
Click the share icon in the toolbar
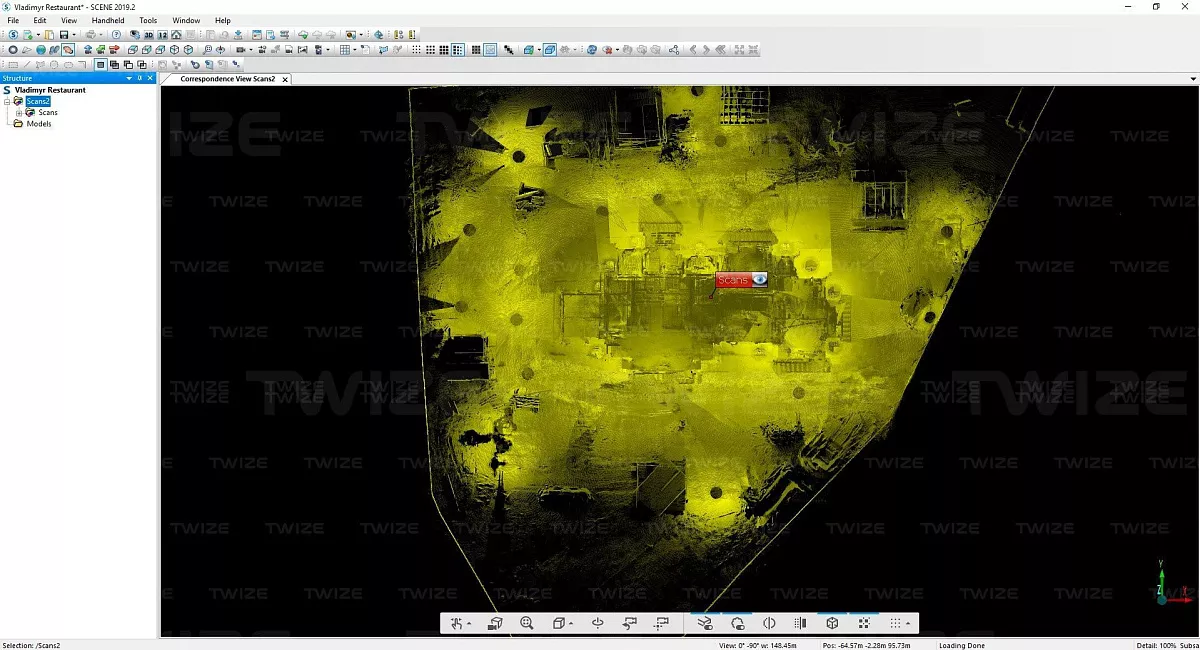pyautogui.click(x=674, y=50)
